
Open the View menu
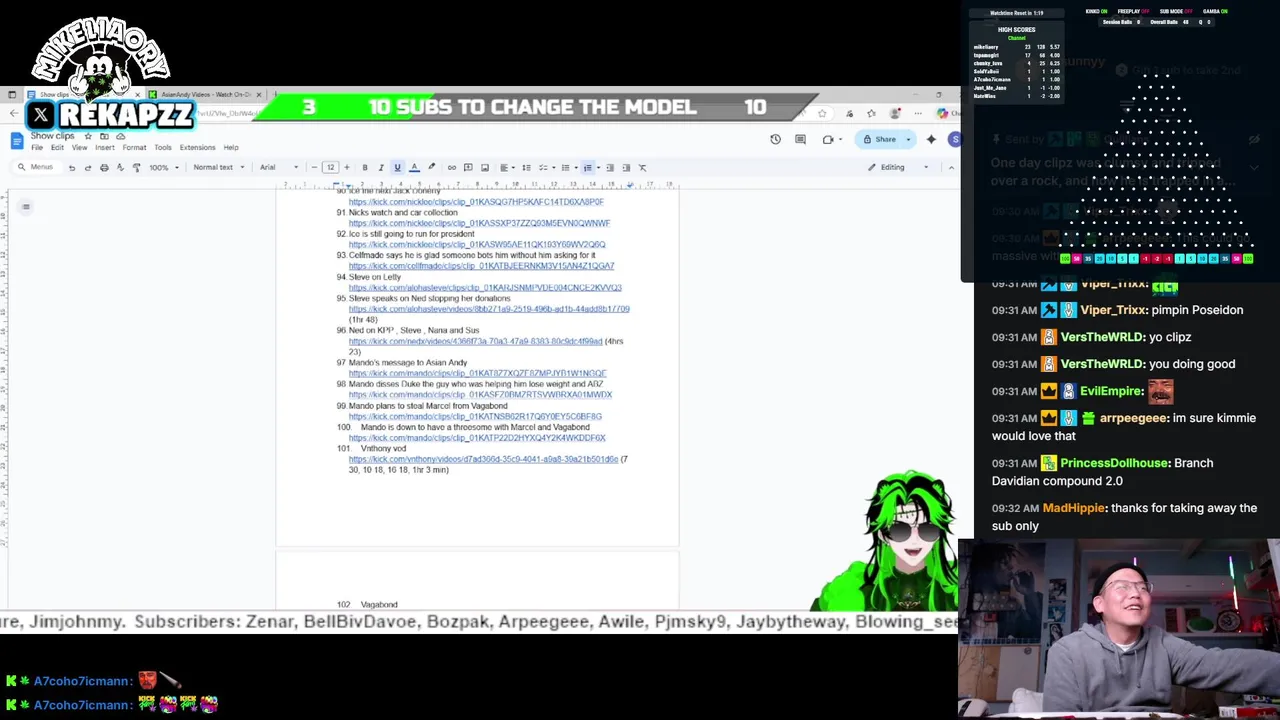[x=79, y=148]
